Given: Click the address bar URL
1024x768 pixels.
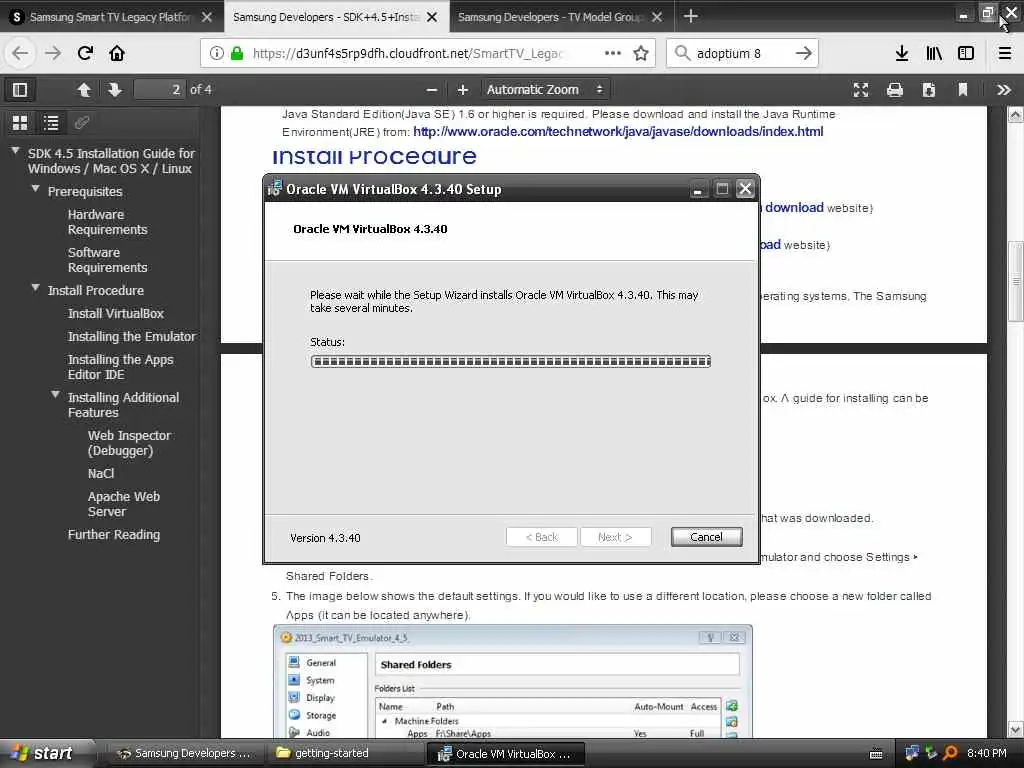Looking at the screenshot, I should pyautogui.click(x=408, y=54).
